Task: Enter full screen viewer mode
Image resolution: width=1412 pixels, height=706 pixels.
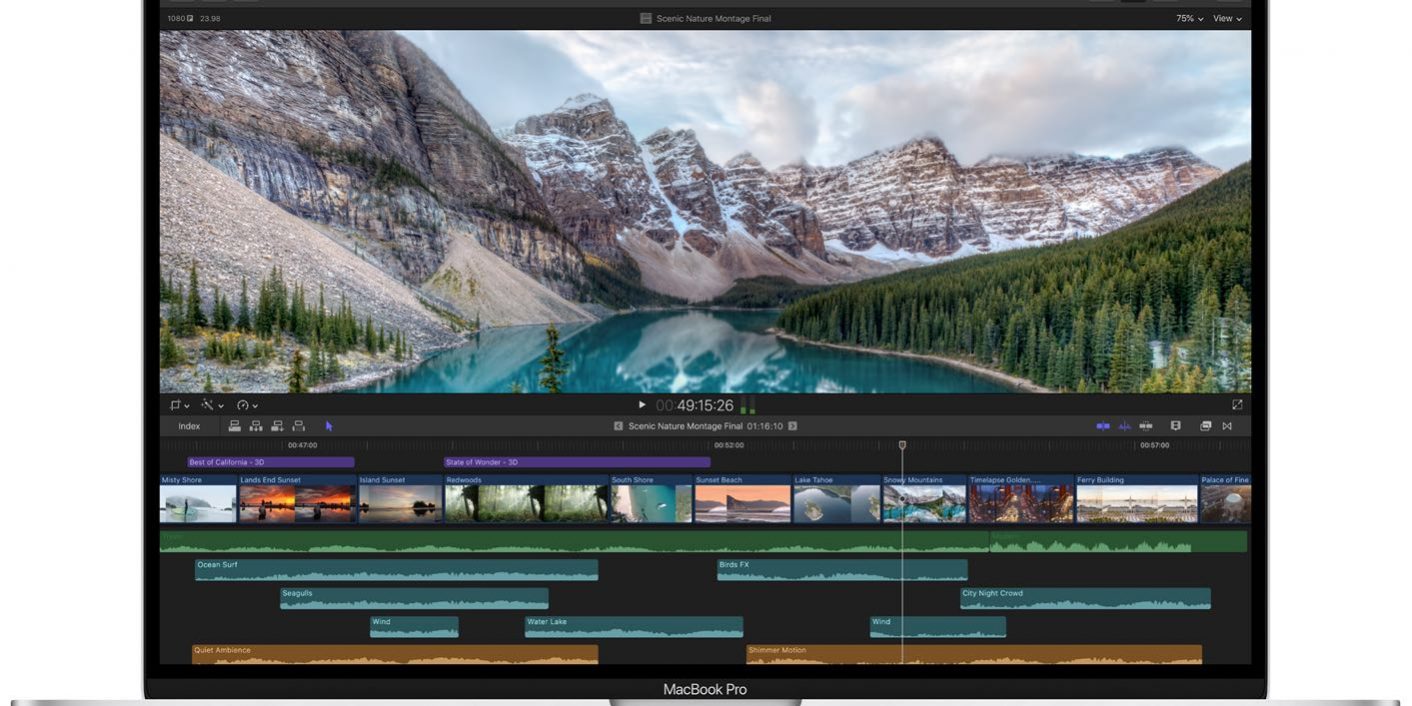Action: point(1237,405)
